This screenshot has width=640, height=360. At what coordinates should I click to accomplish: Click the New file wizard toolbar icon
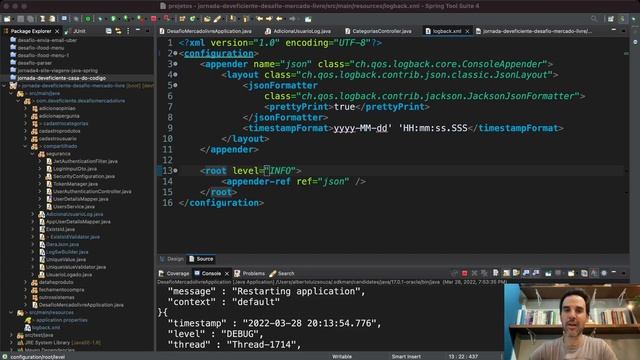coord(7,19)
